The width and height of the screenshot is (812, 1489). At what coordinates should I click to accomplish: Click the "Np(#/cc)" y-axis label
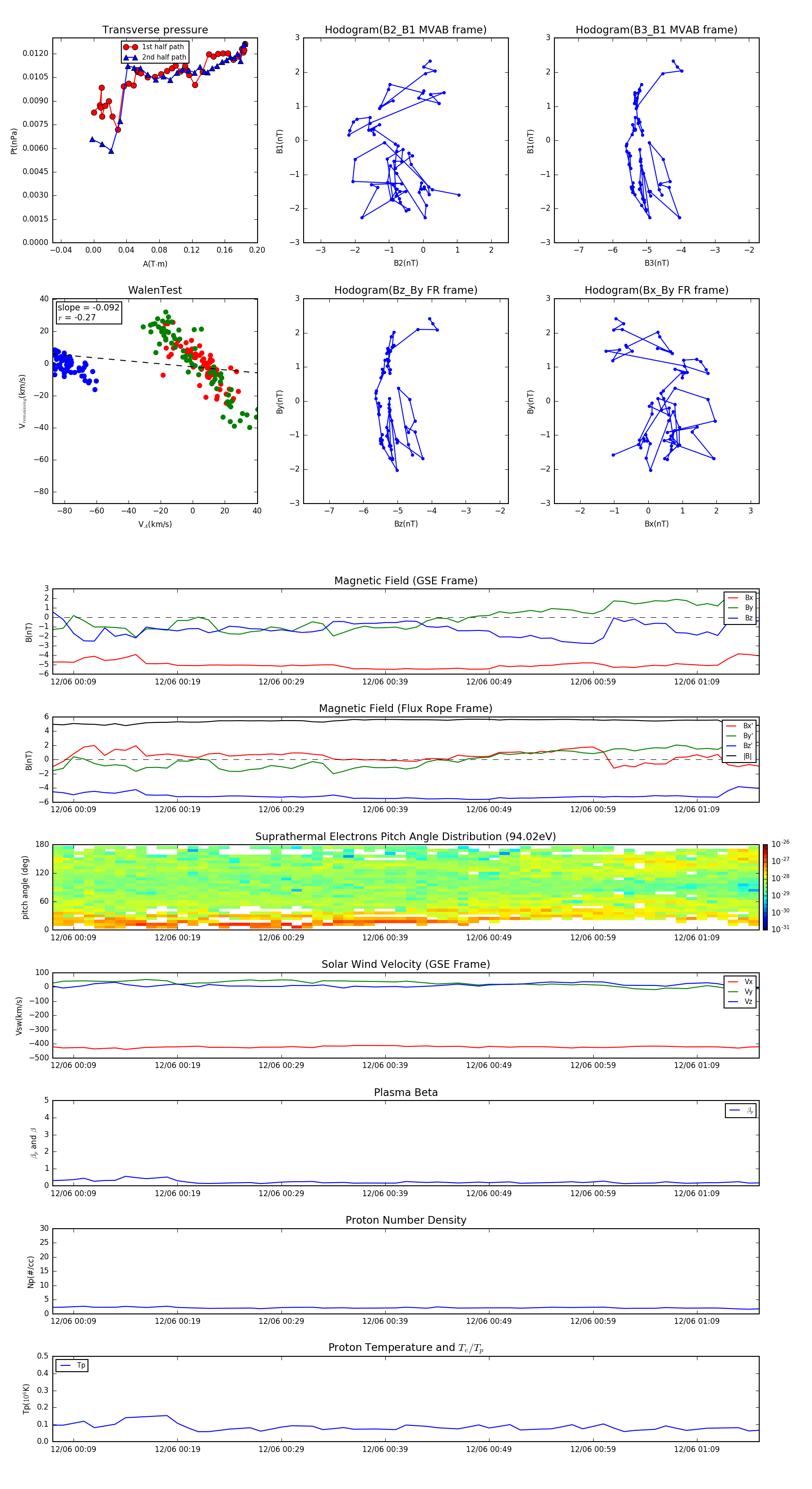tap(31, 1271)
